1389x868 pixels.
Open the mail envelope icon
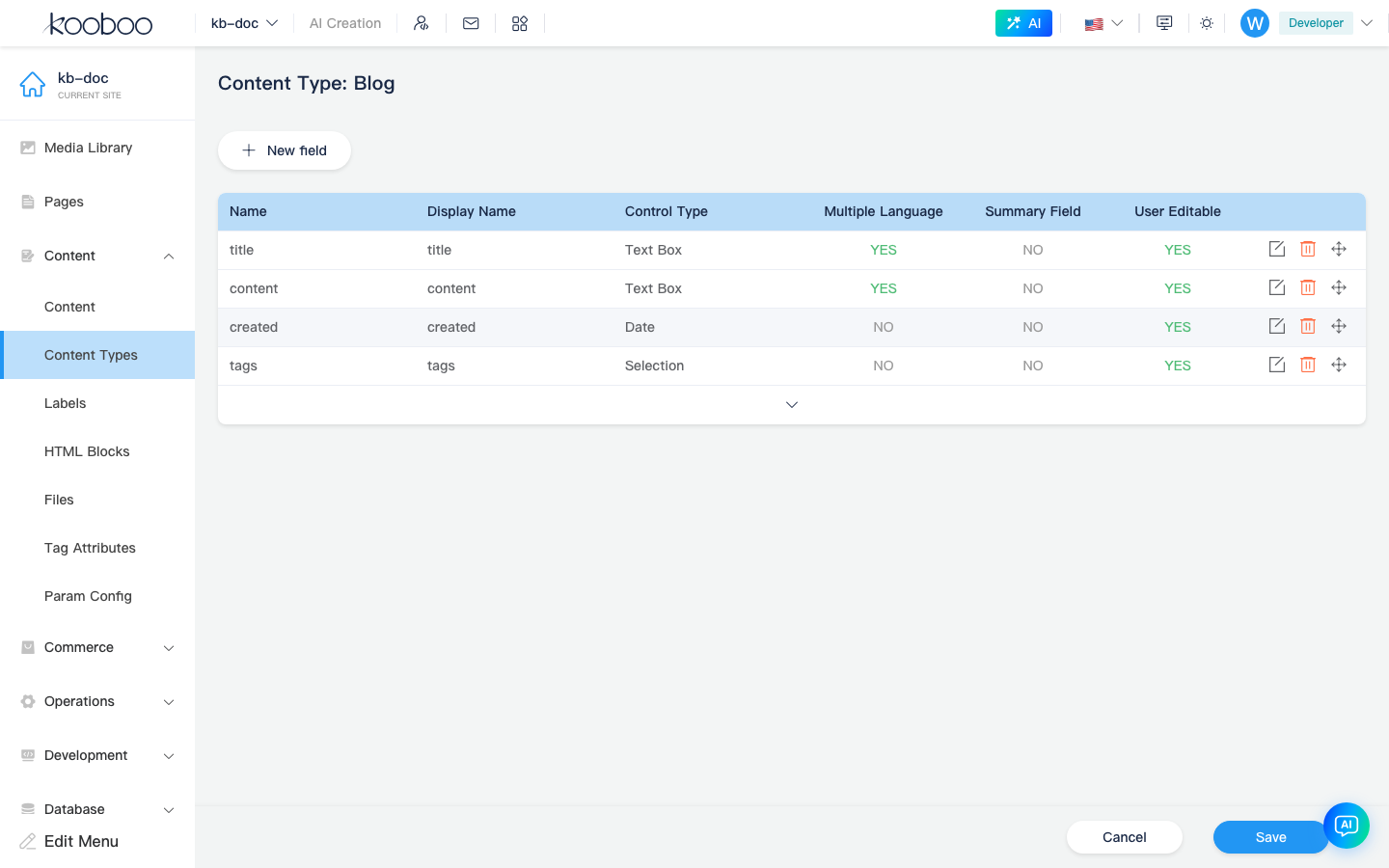[x=471, y=23]
